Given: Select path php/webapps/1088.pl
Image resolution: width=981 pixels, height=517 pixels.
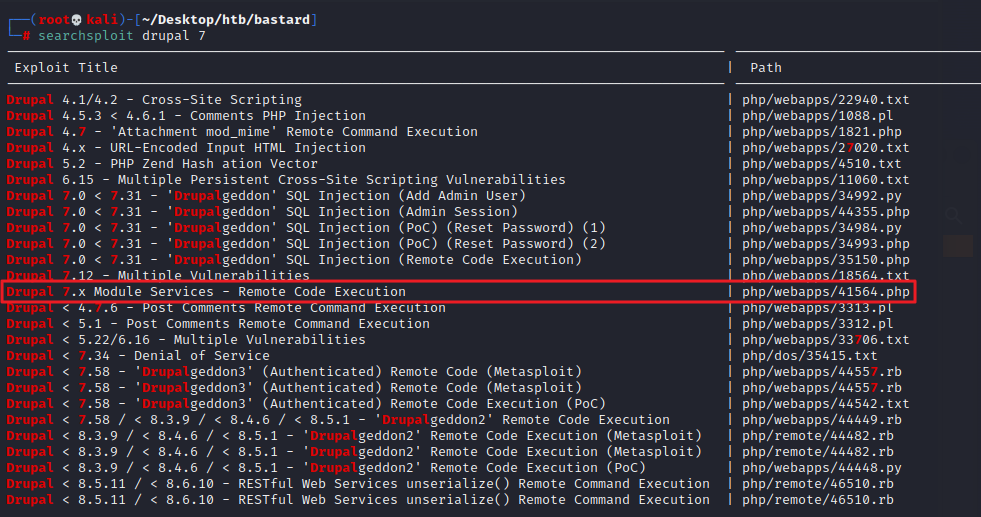Looking at the screenshot, I should click(817, 116).
